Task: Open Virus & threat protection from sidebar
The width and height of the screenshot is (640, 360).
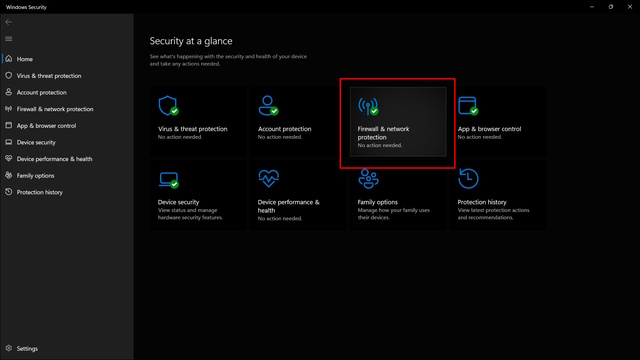Action: point(49,76)
